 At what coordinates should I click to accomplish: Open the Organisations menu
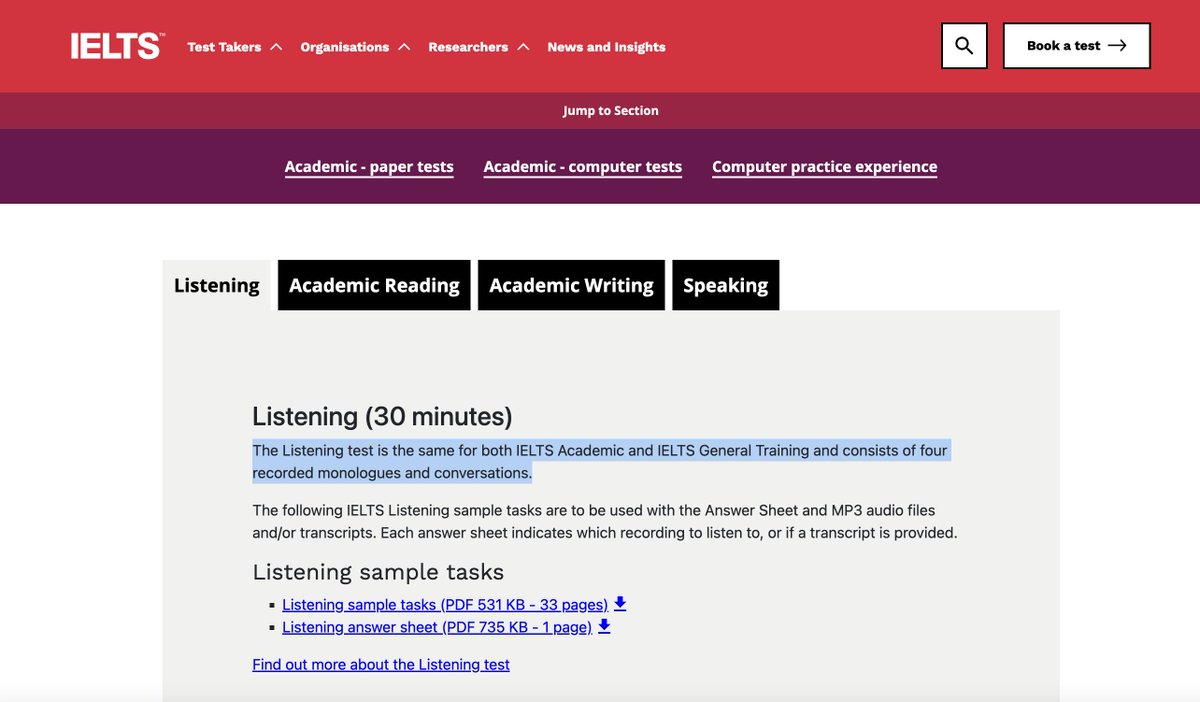345,47
